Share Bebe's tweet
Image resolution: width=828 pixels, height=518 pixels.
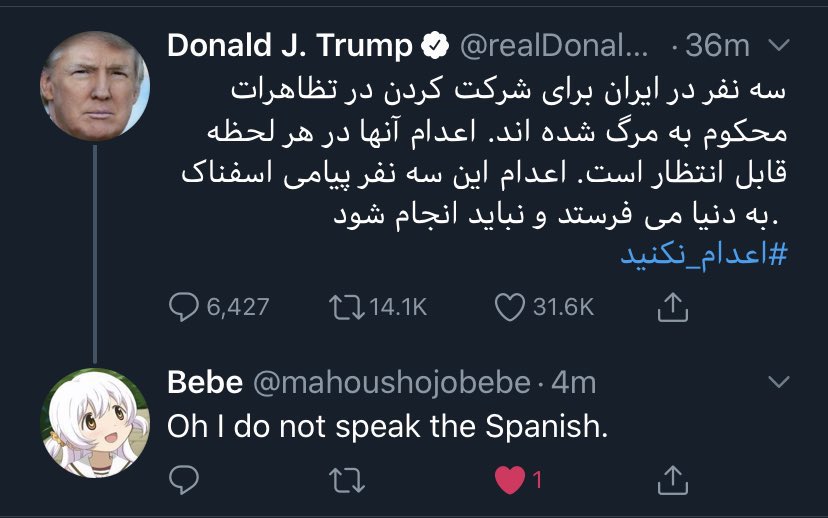pos(673,479)
